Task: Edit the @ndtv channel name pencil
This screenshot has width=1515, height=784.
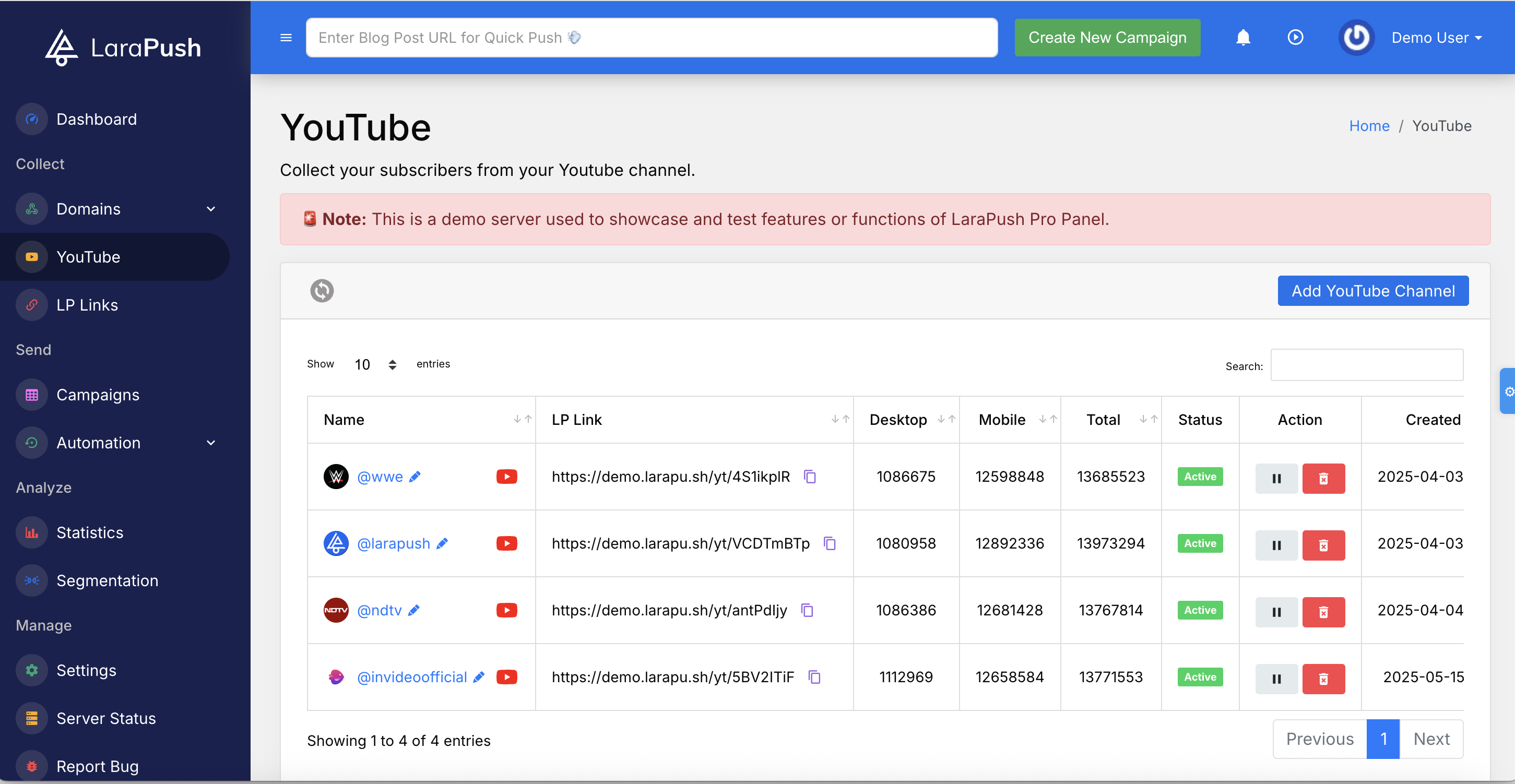Action: point(413,611)
